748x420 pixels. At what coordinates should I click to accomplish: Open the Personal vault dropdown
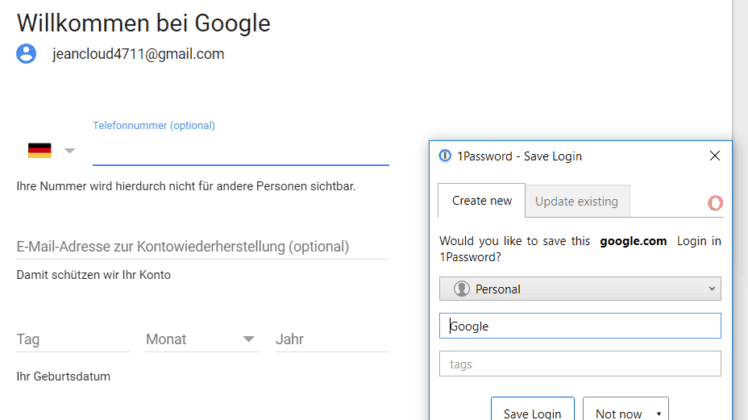[580, 289]
